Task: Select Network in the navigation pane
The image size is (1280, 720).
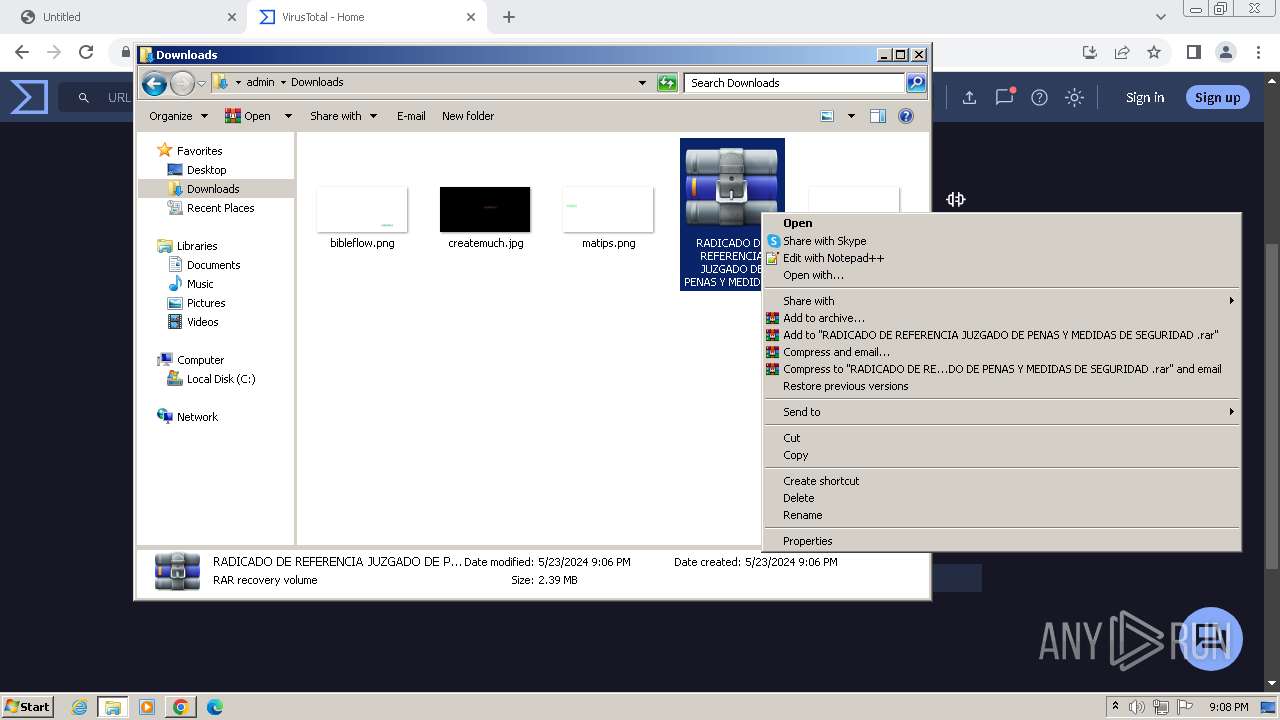Action: click(197, 417)
